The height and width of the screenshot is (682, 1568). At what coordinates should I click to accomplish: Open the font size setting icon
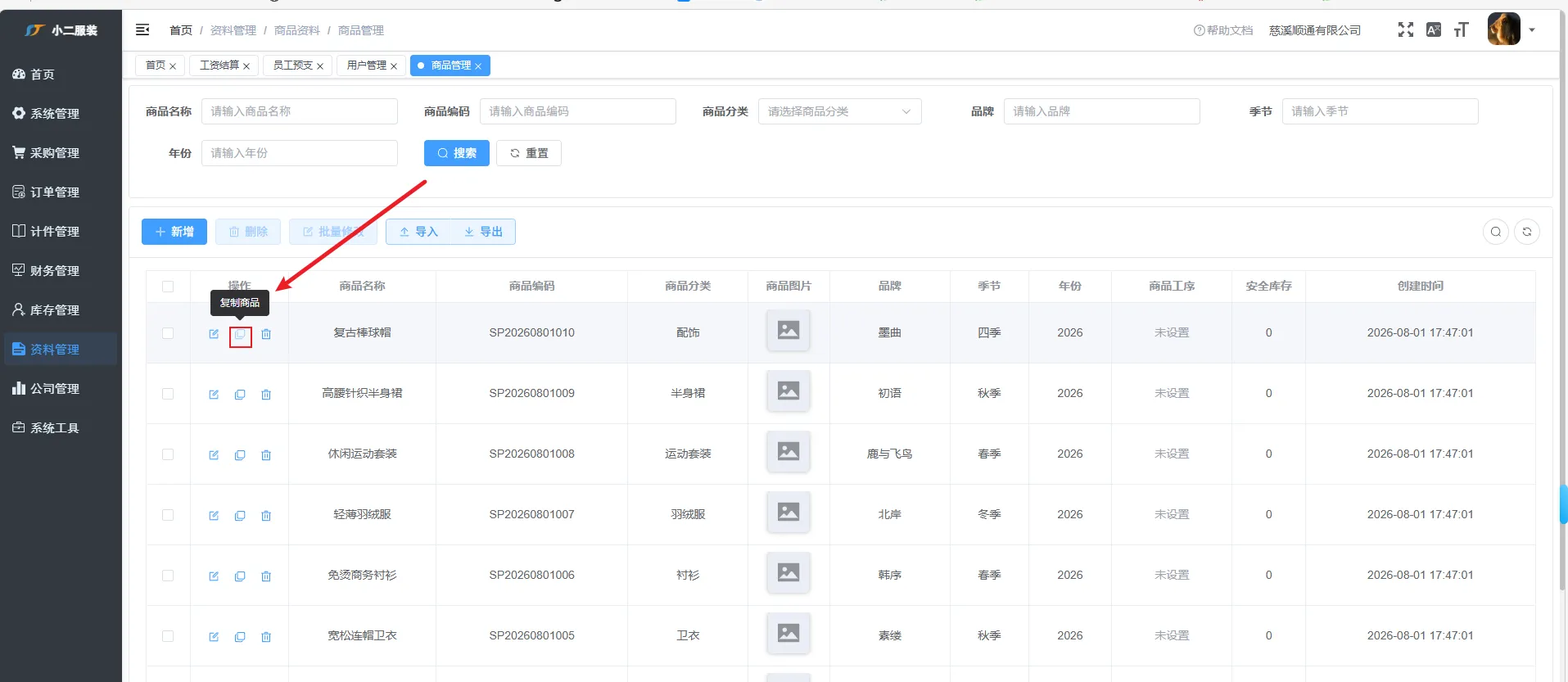coord(1461,30)
